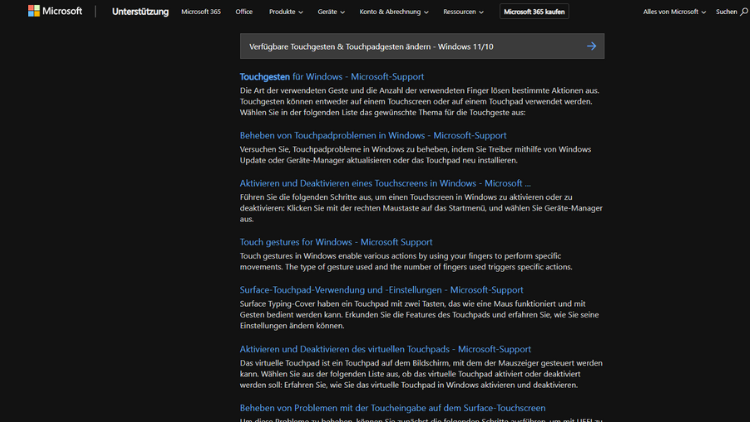Click the Microsoft 365 kaufen button
This screenshot has height=422, width=750.
point(534,11)
